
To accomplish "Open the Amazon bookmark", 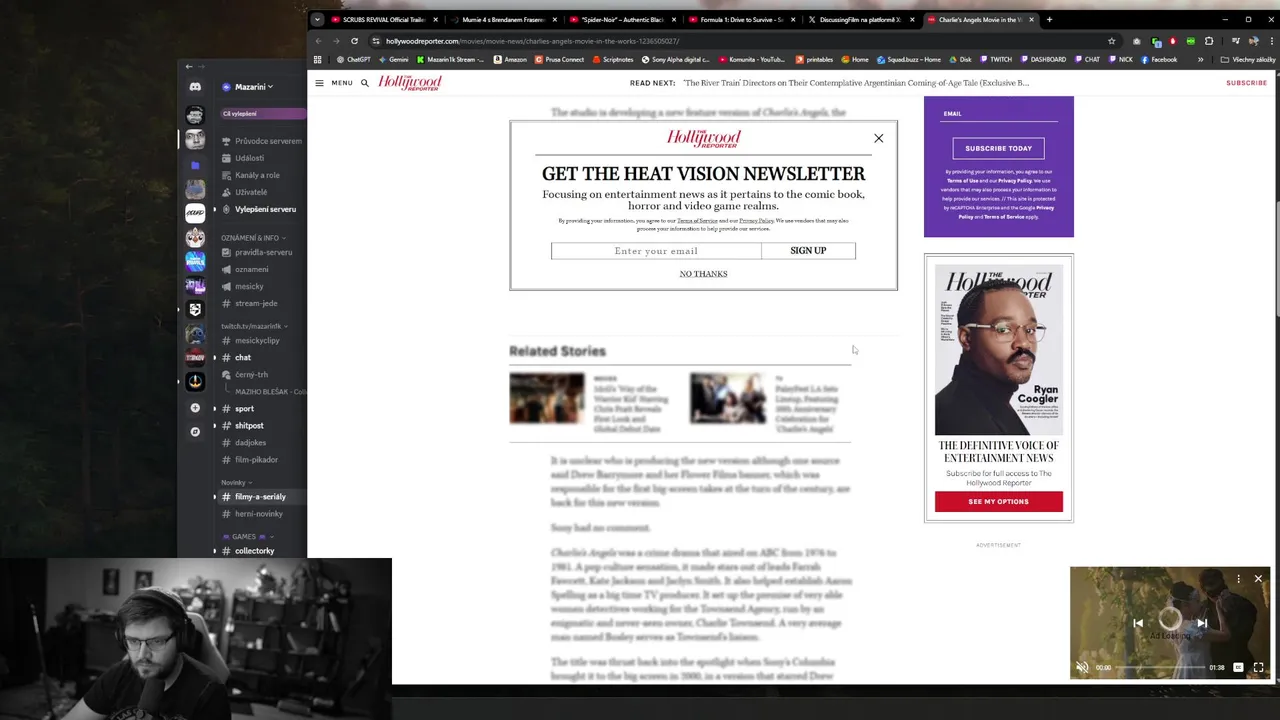I will pyautogui.click(x=510, y=60).
